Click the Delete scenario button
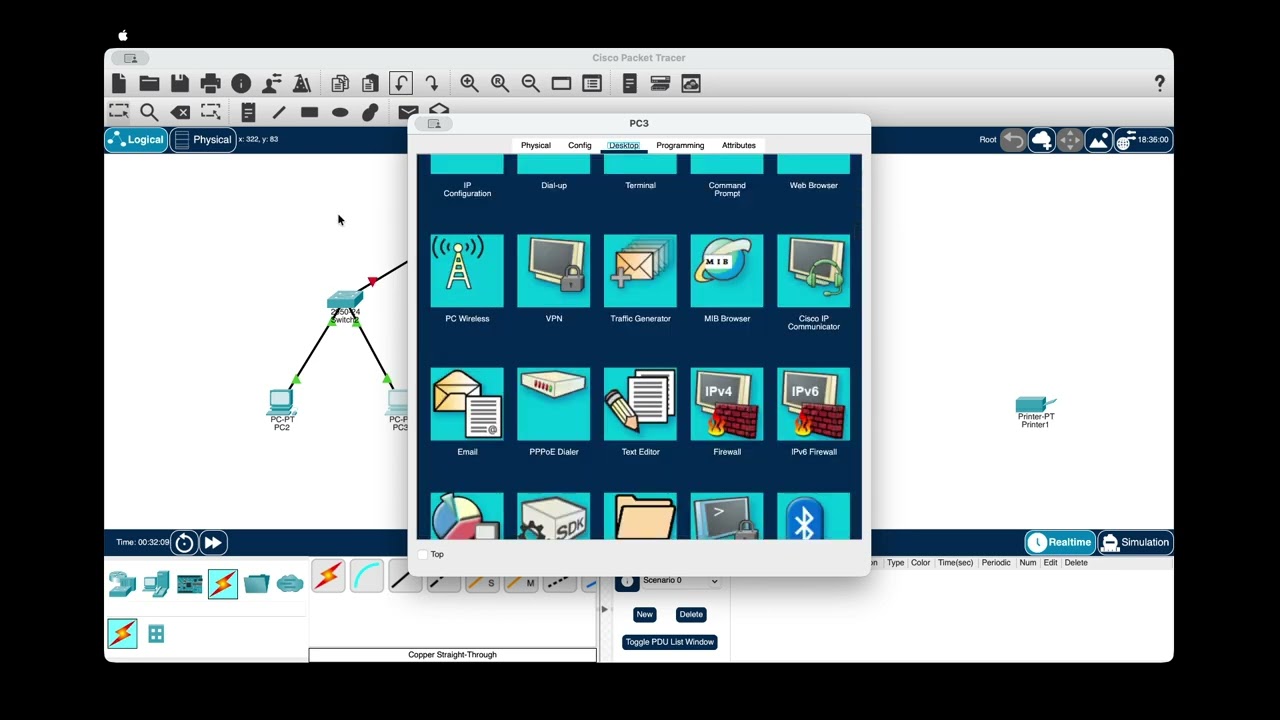Image resolution: width=1280 pixels, height=720 pixels. pyautogui.click(x=691, y=614)
